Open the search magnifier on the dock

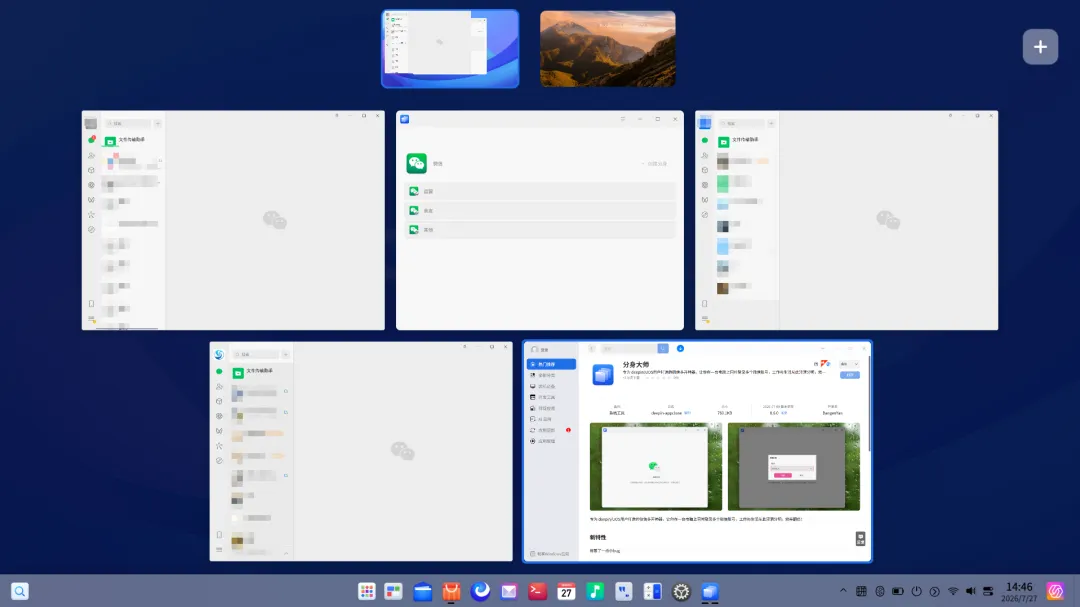pos(20,591)
